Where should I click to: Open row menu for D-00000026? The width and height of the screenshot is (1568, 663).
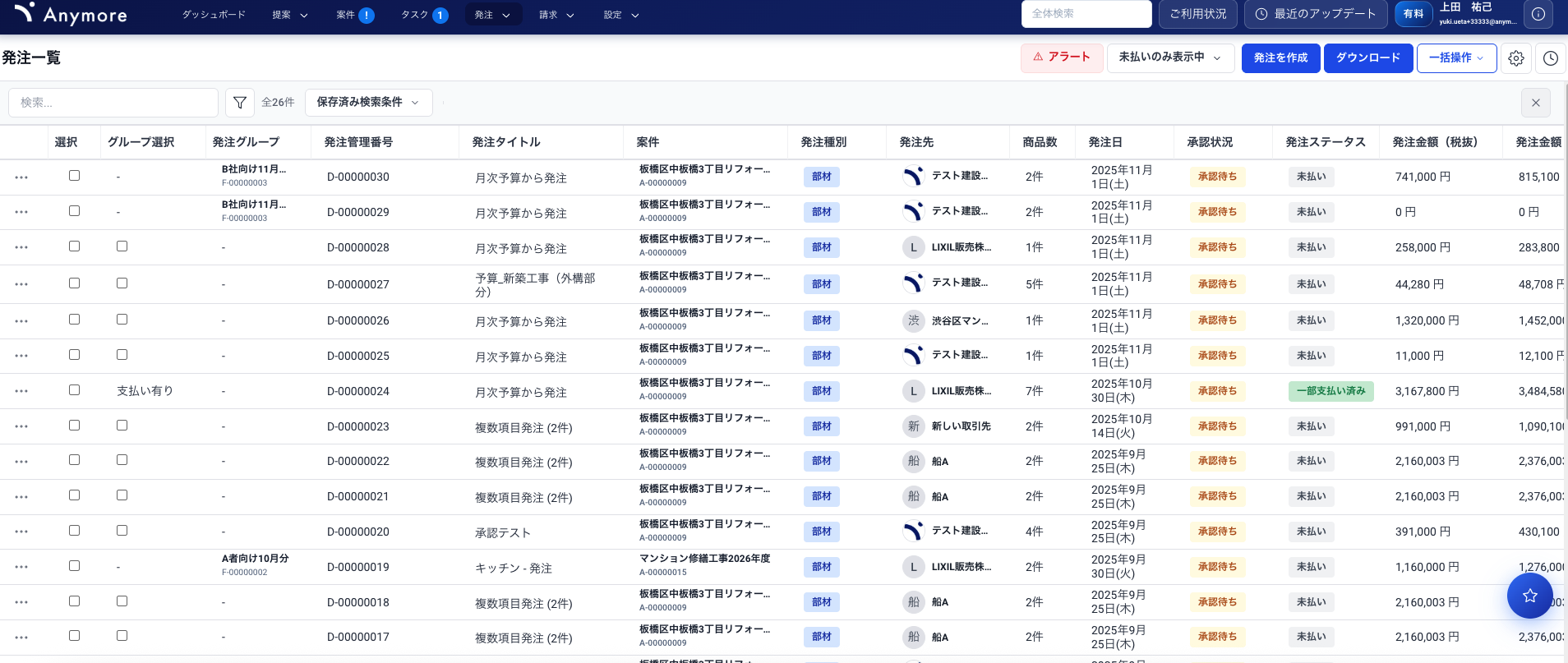click(x=21, y=321)
